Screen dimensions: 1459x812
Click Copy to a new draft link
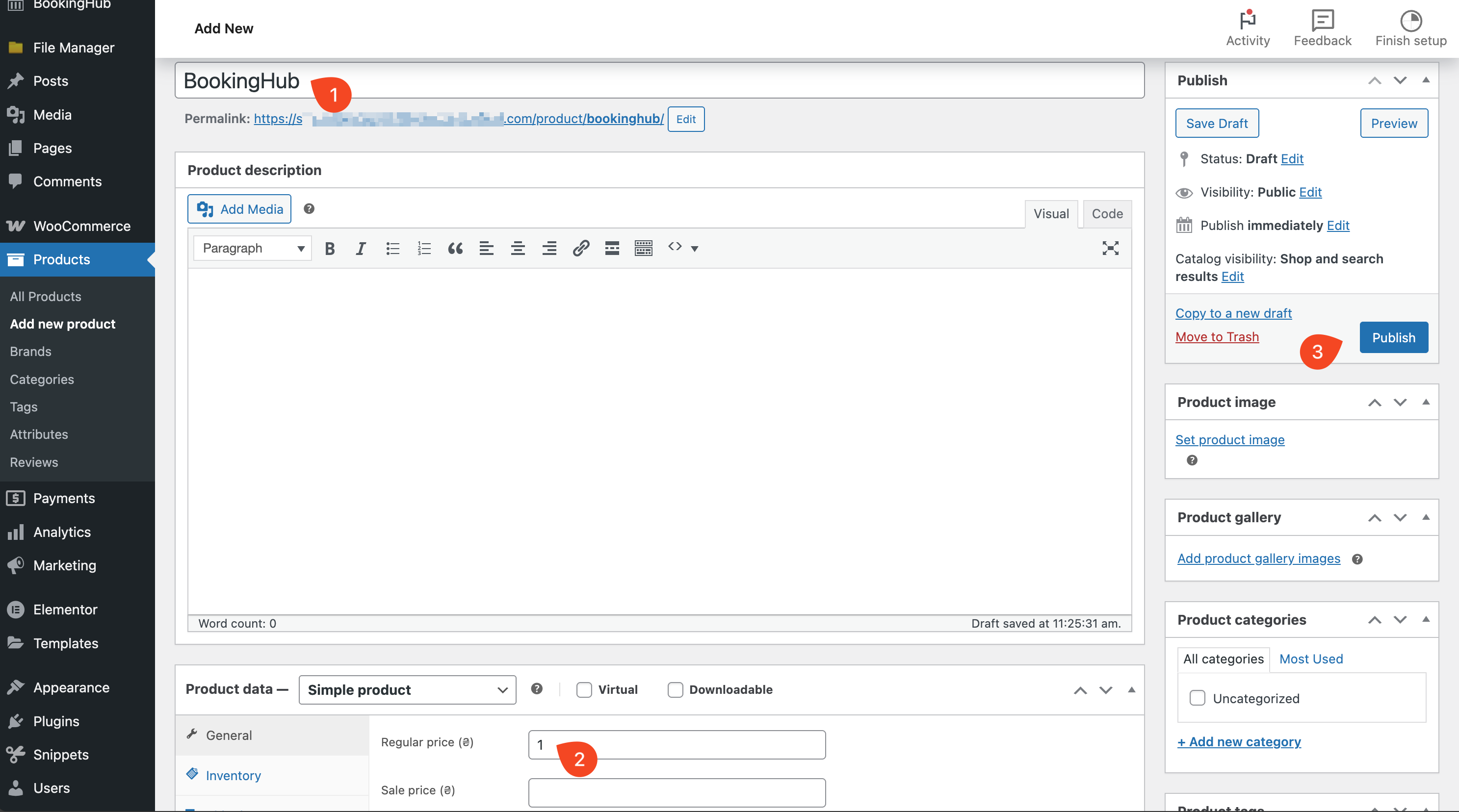pos(1234,313)
